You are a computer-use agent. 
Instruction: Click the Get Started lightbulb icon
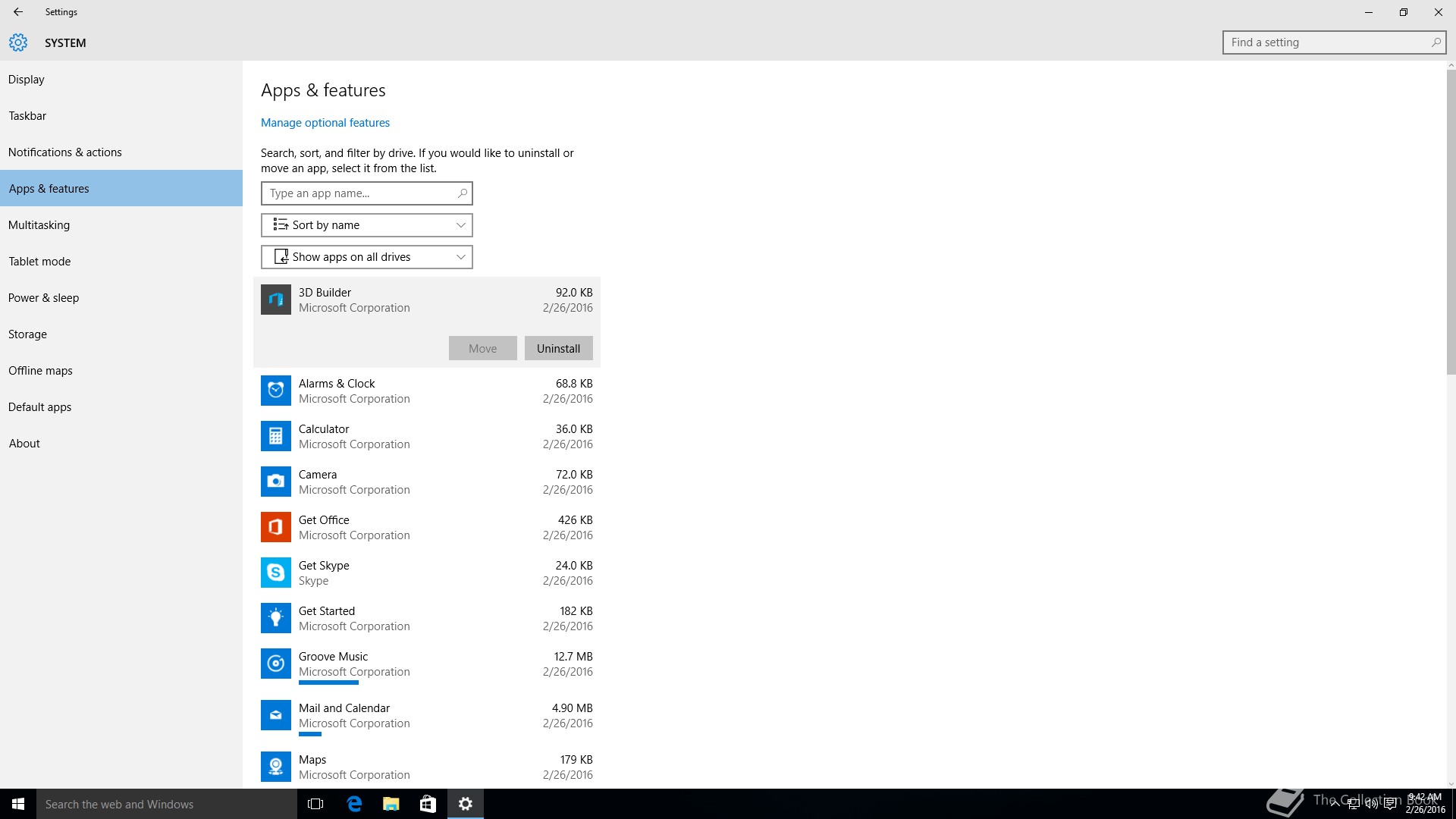[276, 618]
